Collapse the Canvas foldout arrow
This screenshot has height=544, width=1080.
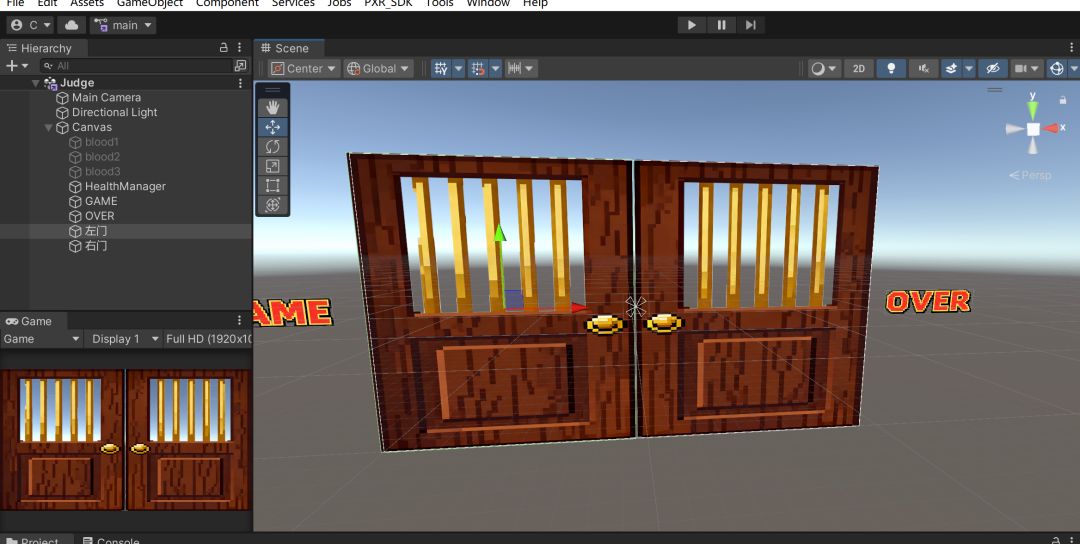tap(48, 127)
